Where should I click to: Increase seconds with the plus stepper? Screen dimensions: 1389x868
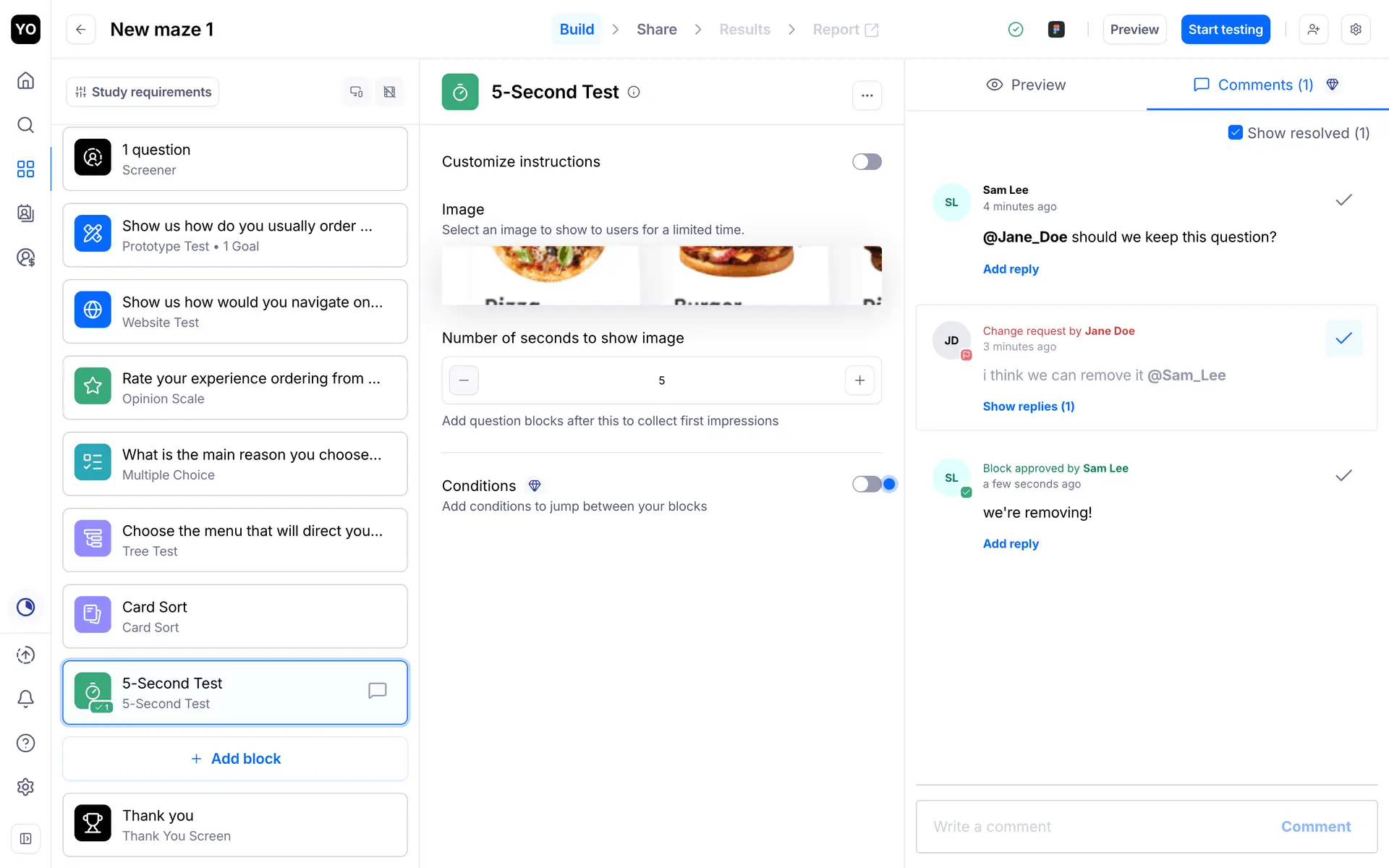point(859,380)
